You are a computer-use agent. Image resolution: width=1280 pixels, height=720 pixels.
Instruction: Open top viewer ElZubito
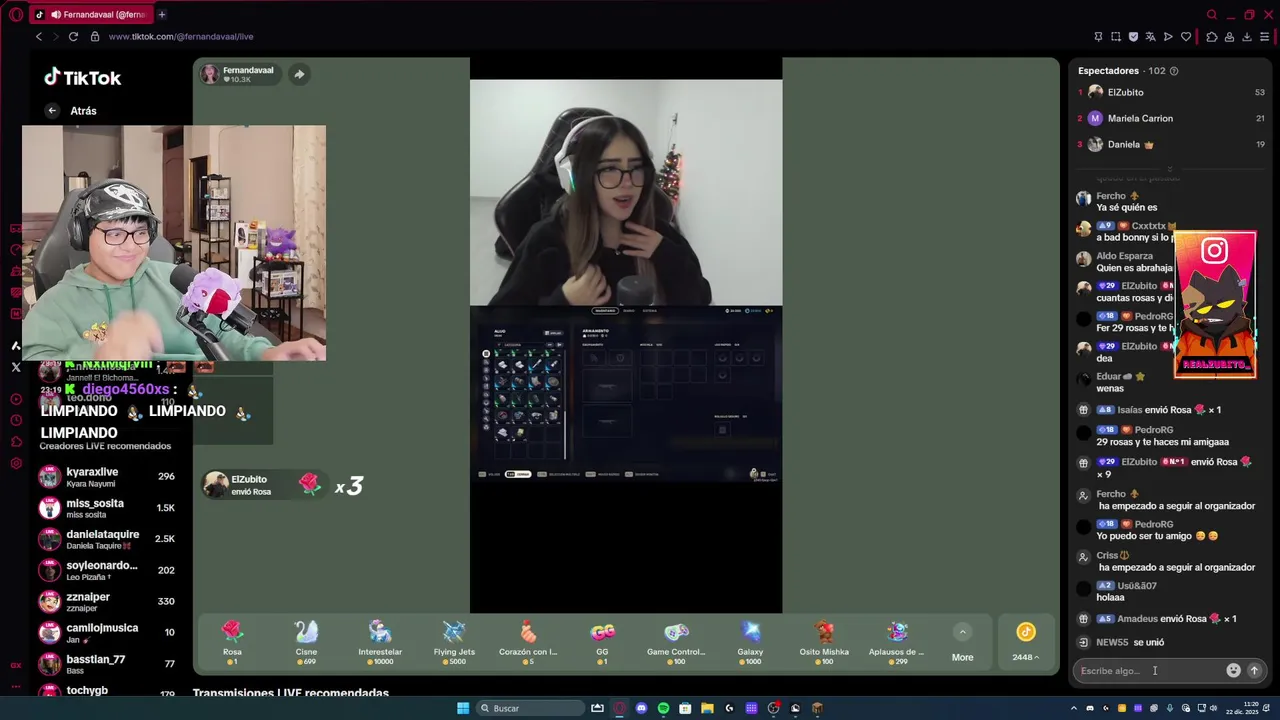click(x=1170, y=92)
